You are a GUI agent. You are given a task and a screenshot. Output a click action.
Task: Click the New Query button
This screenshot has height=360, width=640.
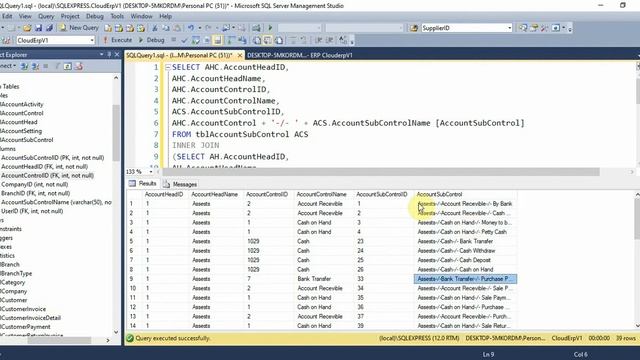[80, 28]
